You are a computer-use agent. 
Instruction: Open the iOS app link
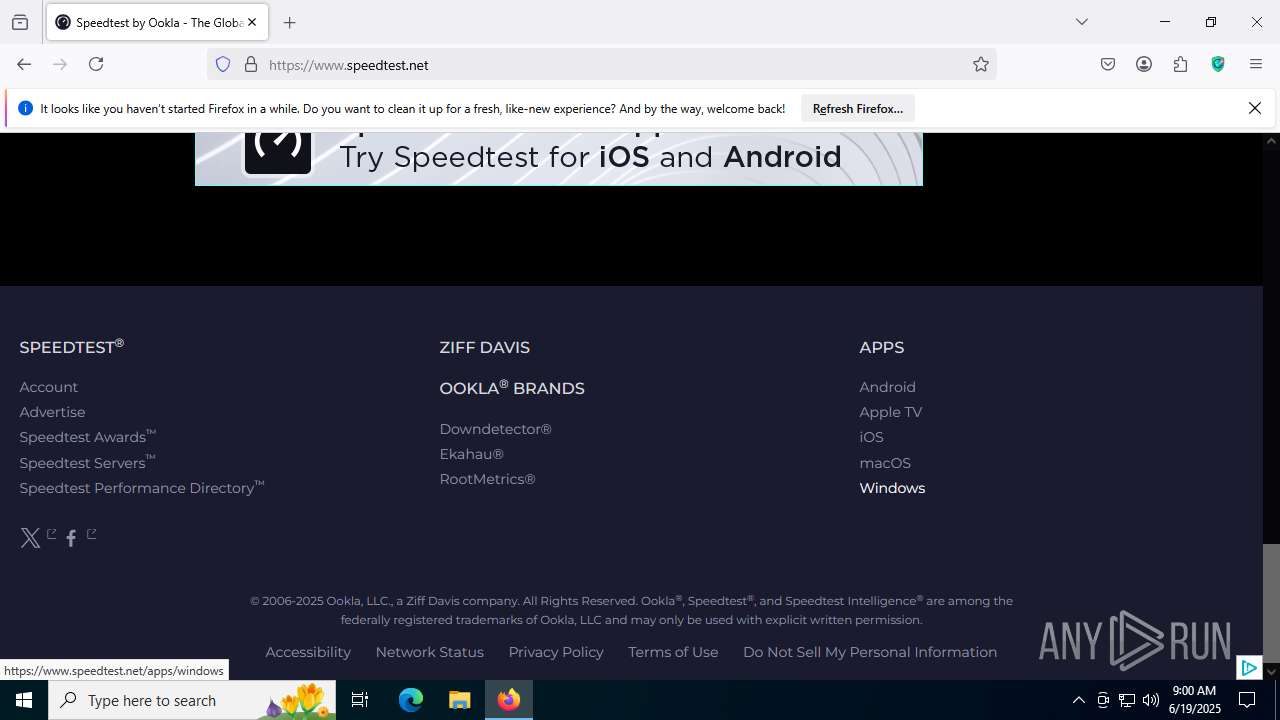[871, 437]
